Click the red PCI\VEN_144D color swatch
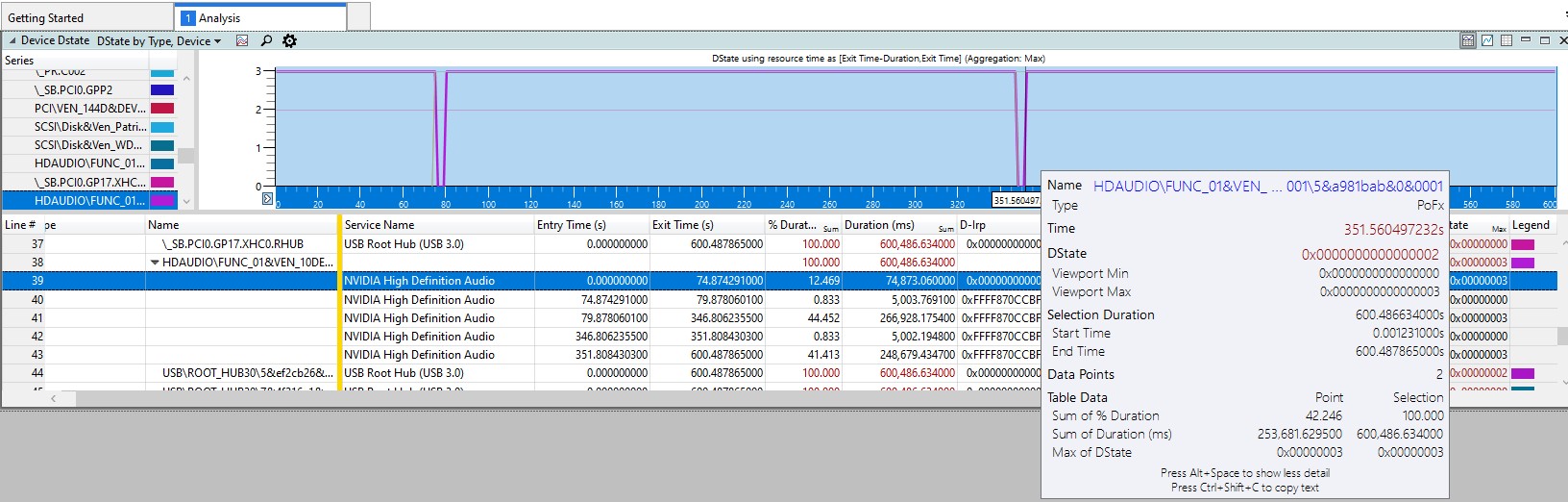The height and width of the screenshot is (502, 1568). pos(162,109)
